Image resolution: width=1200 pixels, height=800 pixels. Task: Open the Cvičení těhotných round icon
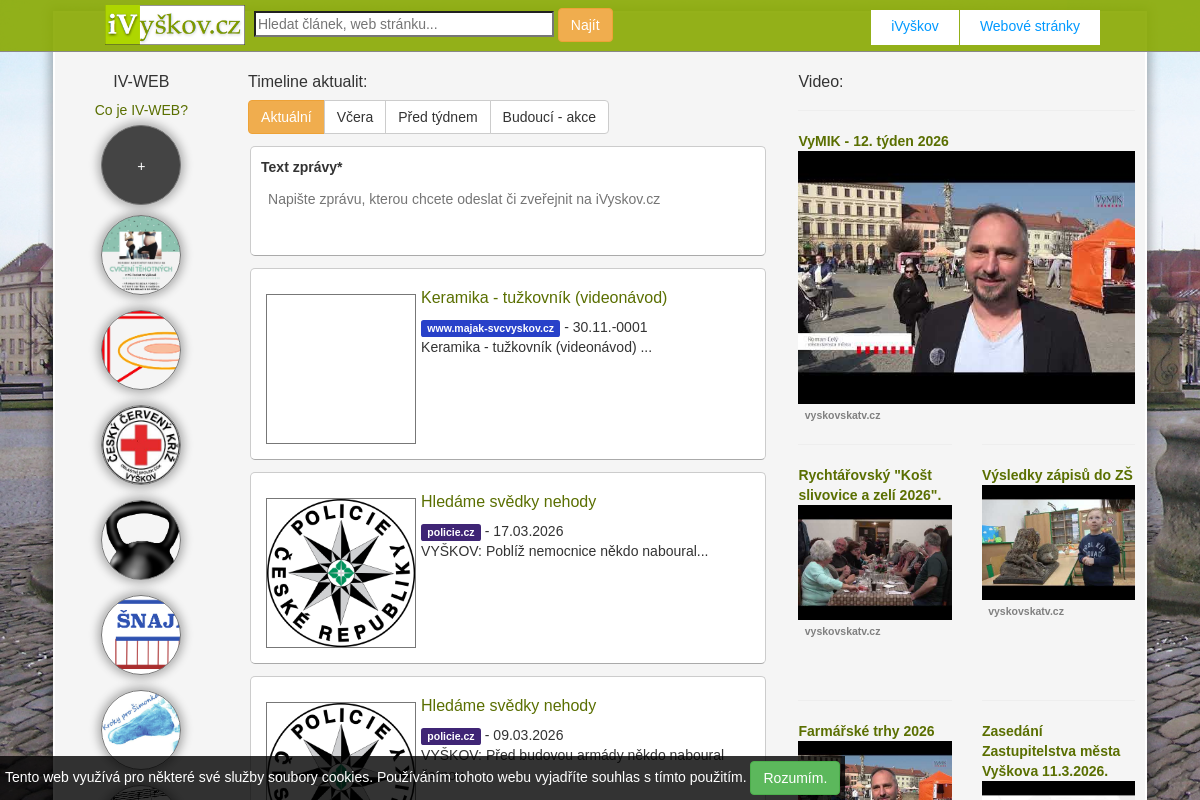click(x=141, y=255)
